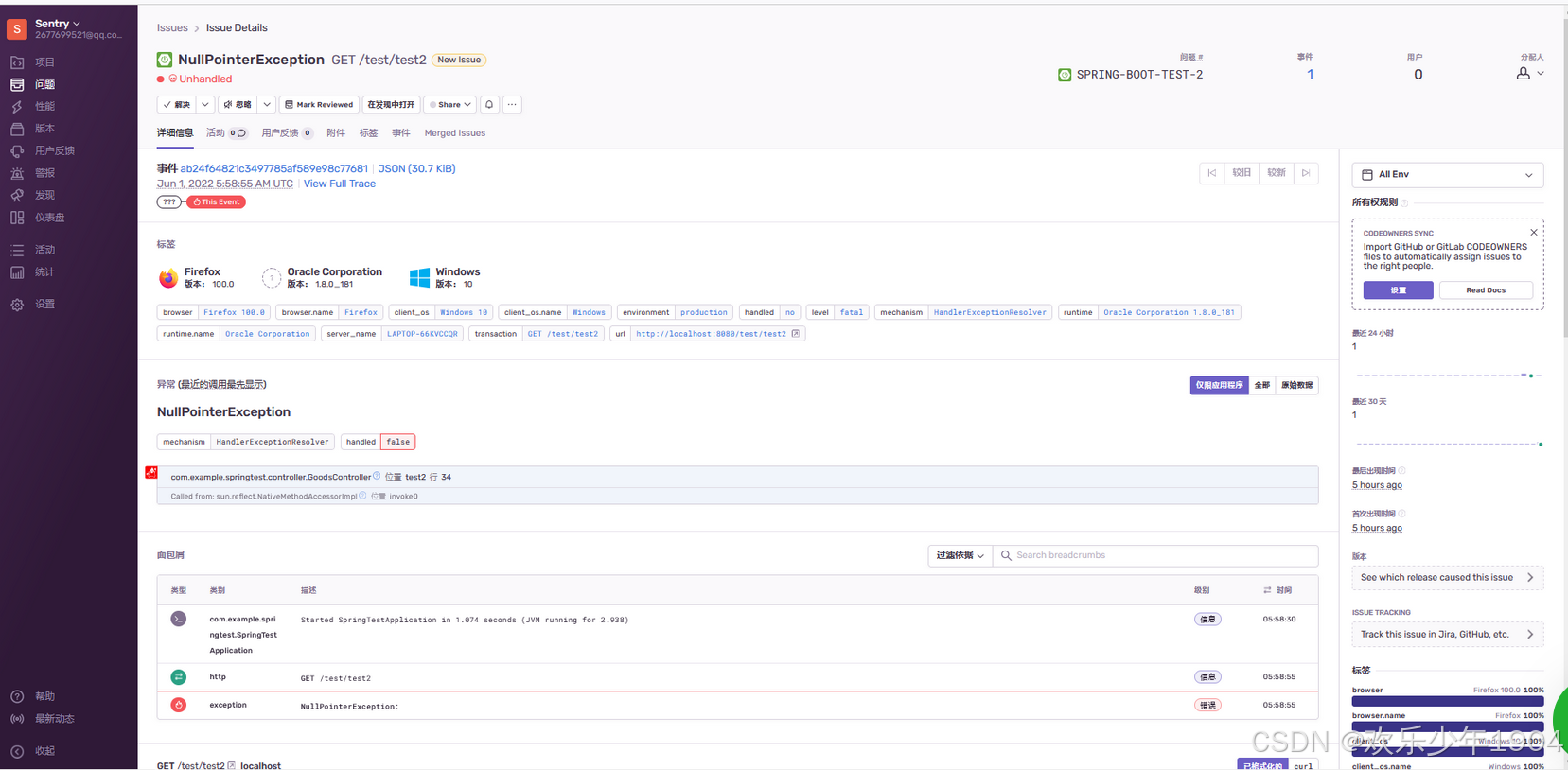Jump to the oldest event arrow
This screenshot has height=770, width=1568.
(x=1211, y=173)
